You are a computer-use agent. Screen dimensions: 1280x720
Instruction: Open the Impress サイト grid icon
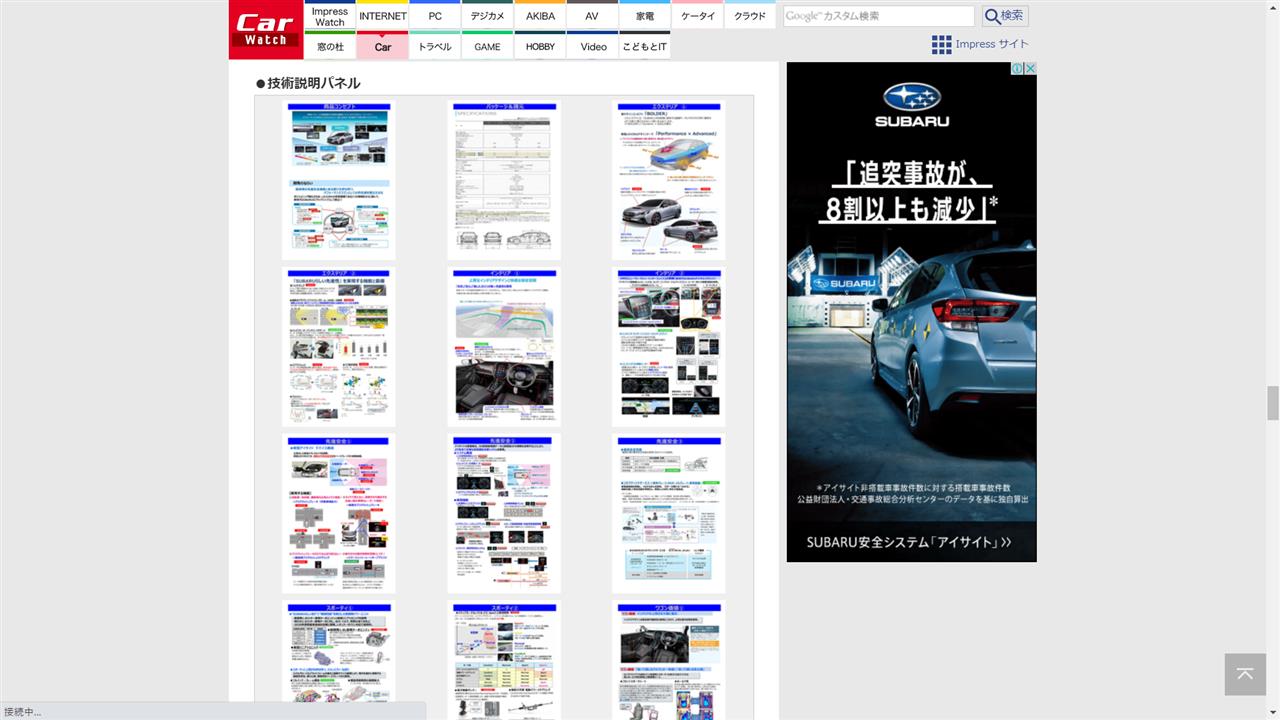click(x=941, y=44)
